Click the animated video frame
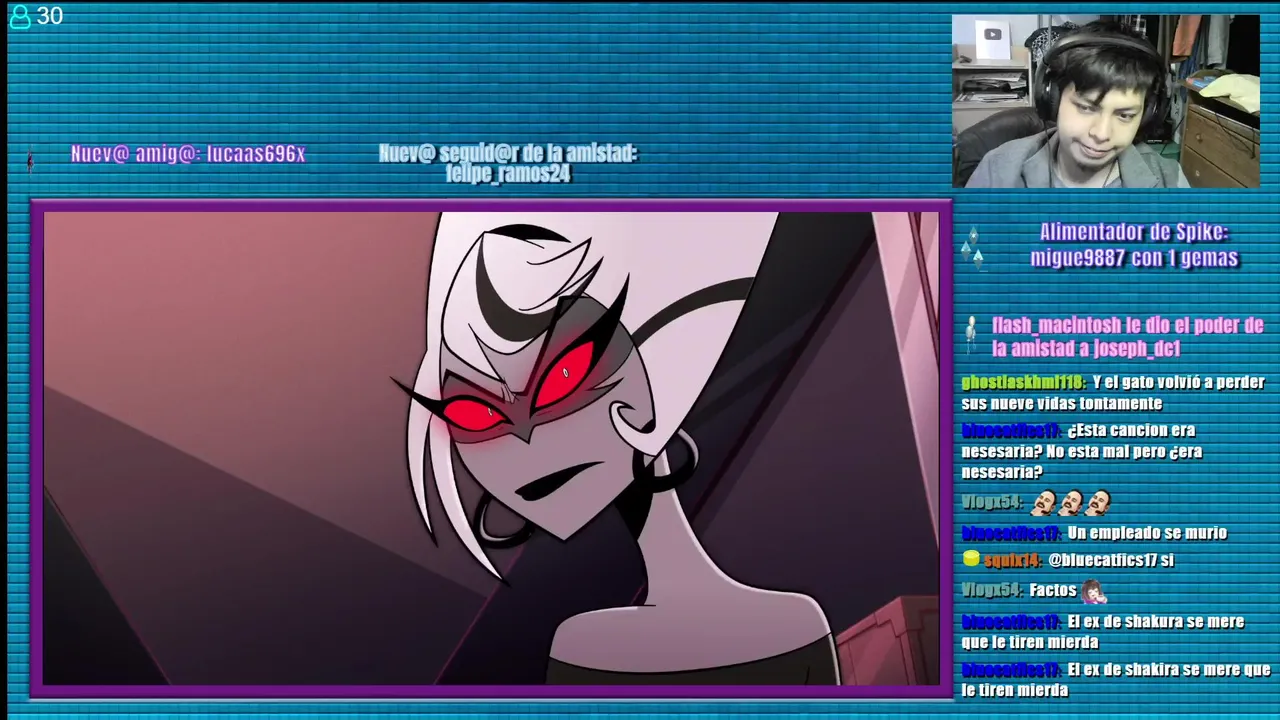The width and height of the screenshot is (1280, 720). (491, 448)
